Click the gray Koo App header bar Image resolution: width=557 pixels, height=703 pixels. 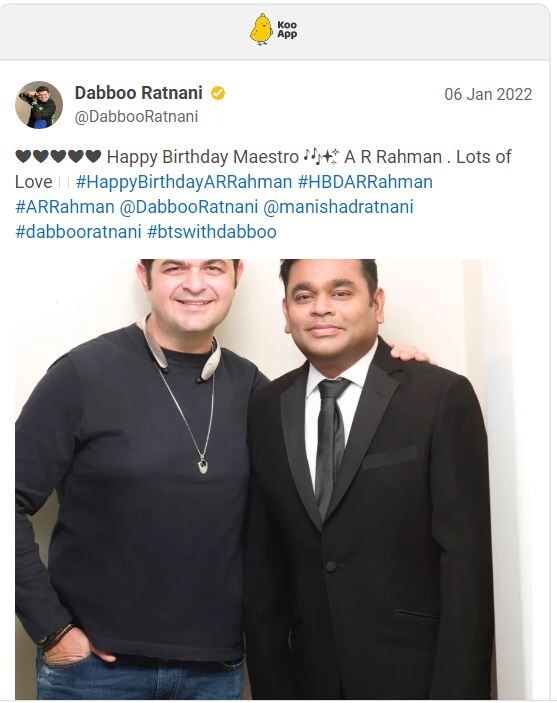pos(274,31)
